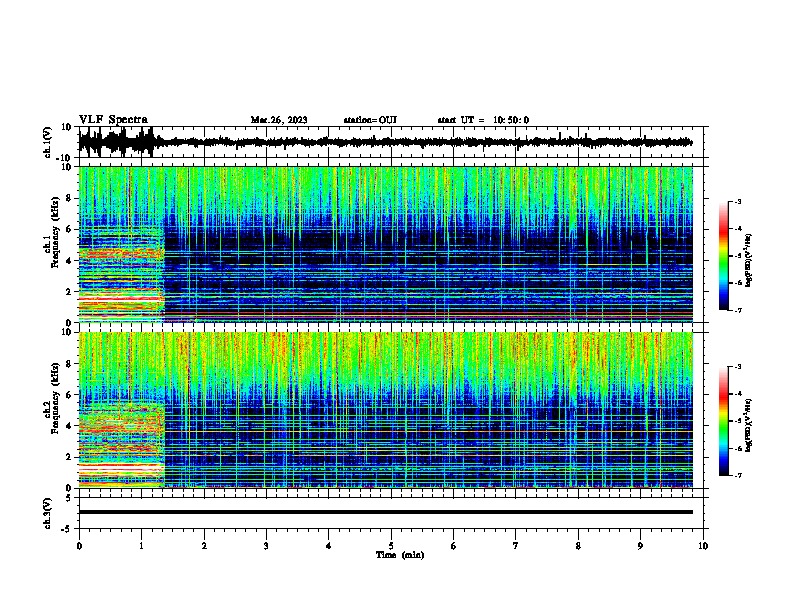Click "6" on ch.2 frequency axis
This screenshot has width=792, height=612.
pos(69,395)
